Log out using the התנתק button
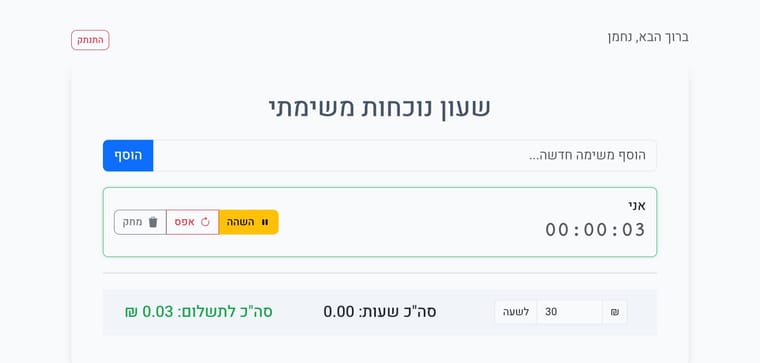The image size is (760, 363). pos(90,40)
